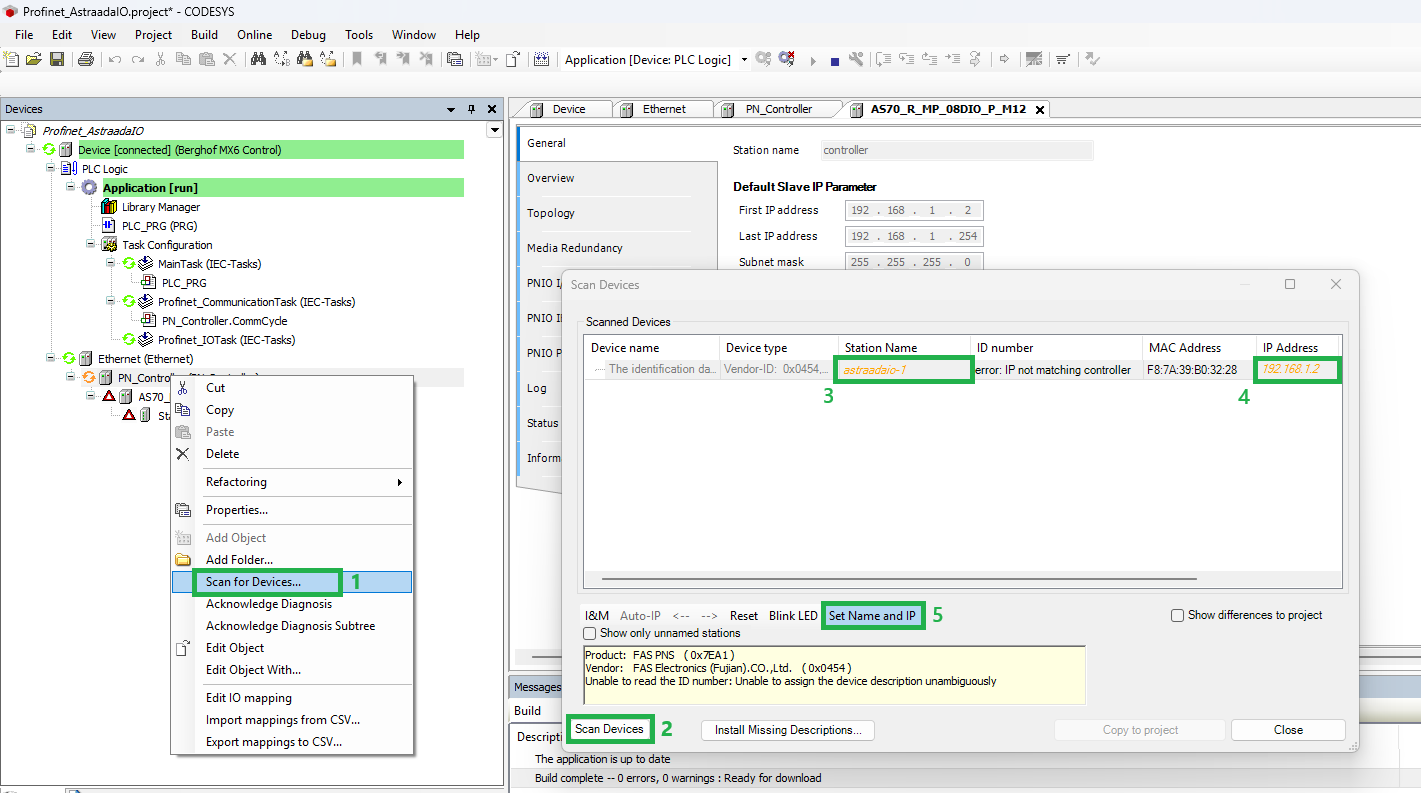Click the New file toolbar icon
Screen dimensions: 1421x793
click(12, 59)
